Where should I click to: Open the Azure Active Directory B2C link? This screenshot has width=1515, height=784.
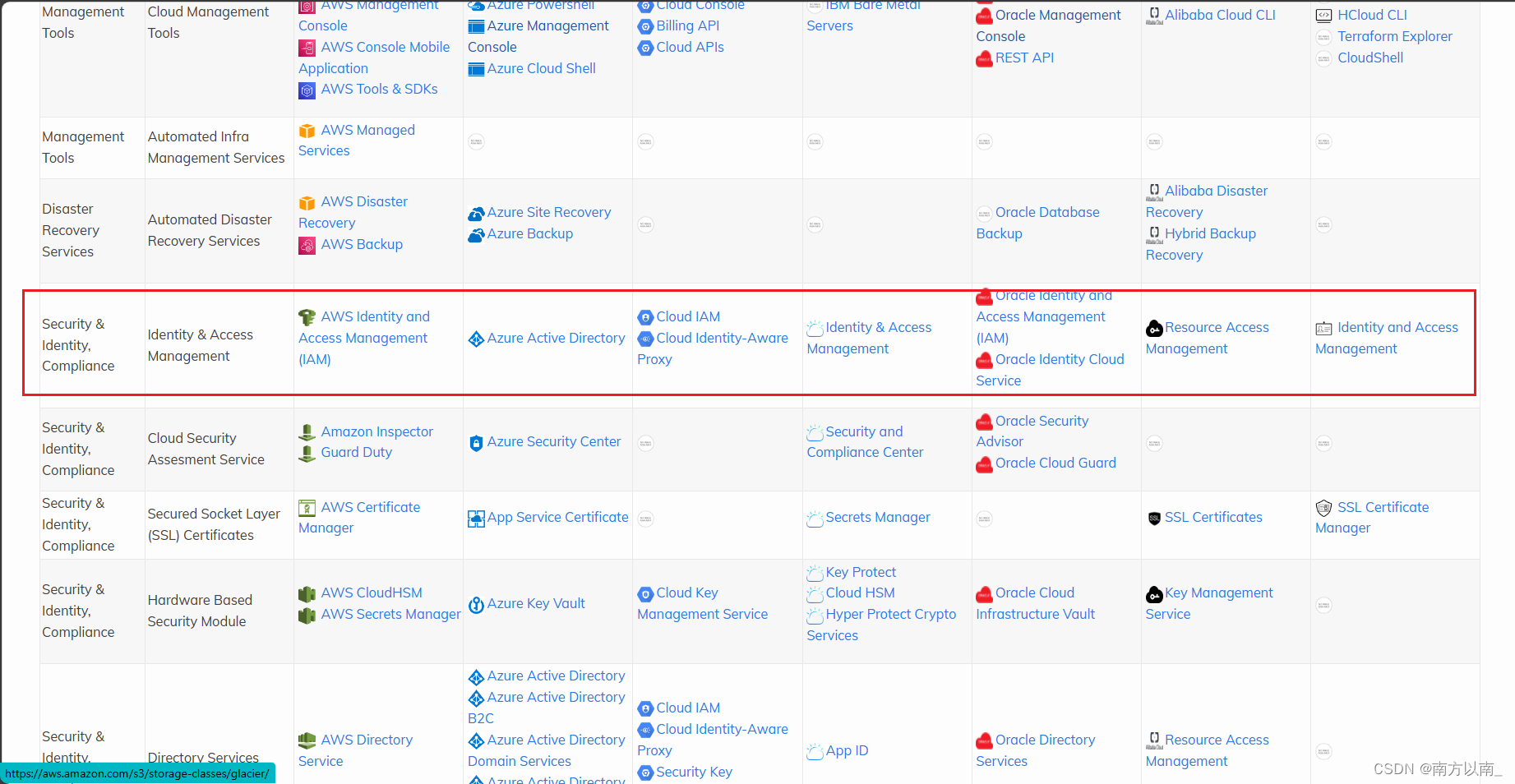tap(547, 708)
